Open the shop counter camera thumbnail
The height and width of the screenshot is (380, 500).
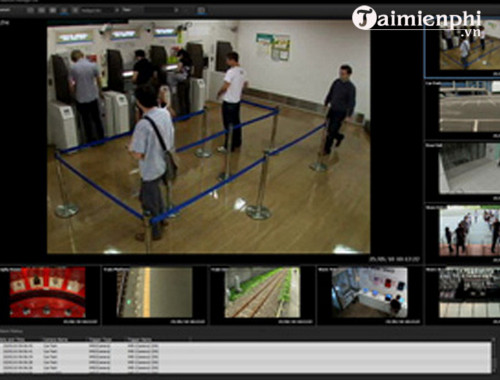(x=369, y=292)
